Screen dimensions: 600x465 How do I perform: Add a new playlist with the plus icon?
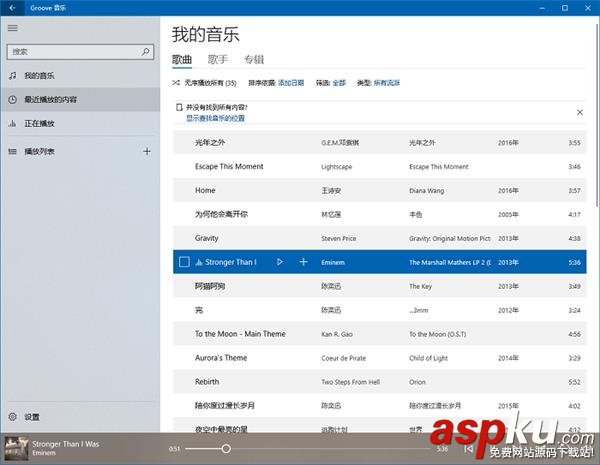(x=147, y=152)
